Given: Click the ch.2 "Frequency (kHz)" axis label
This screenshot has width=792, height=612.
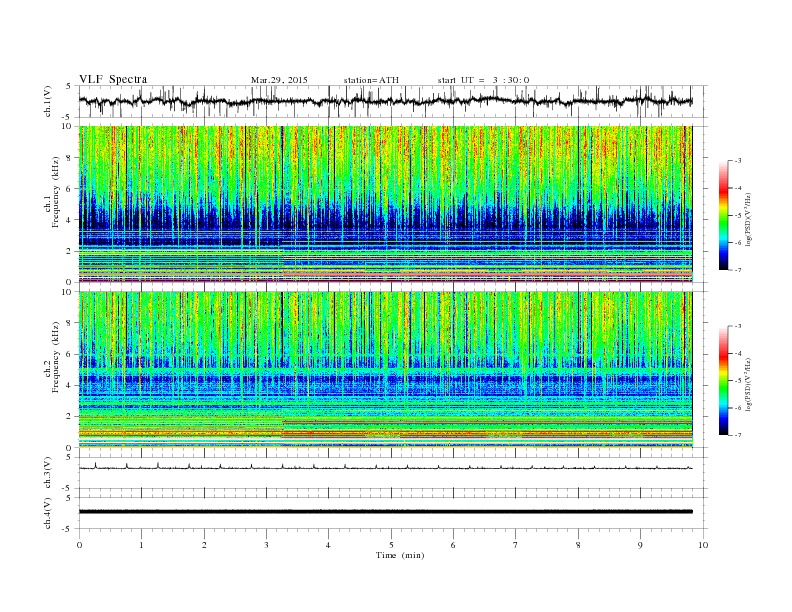Looking at the screenshot, I should pyautogui.click(x=55, y=357).
